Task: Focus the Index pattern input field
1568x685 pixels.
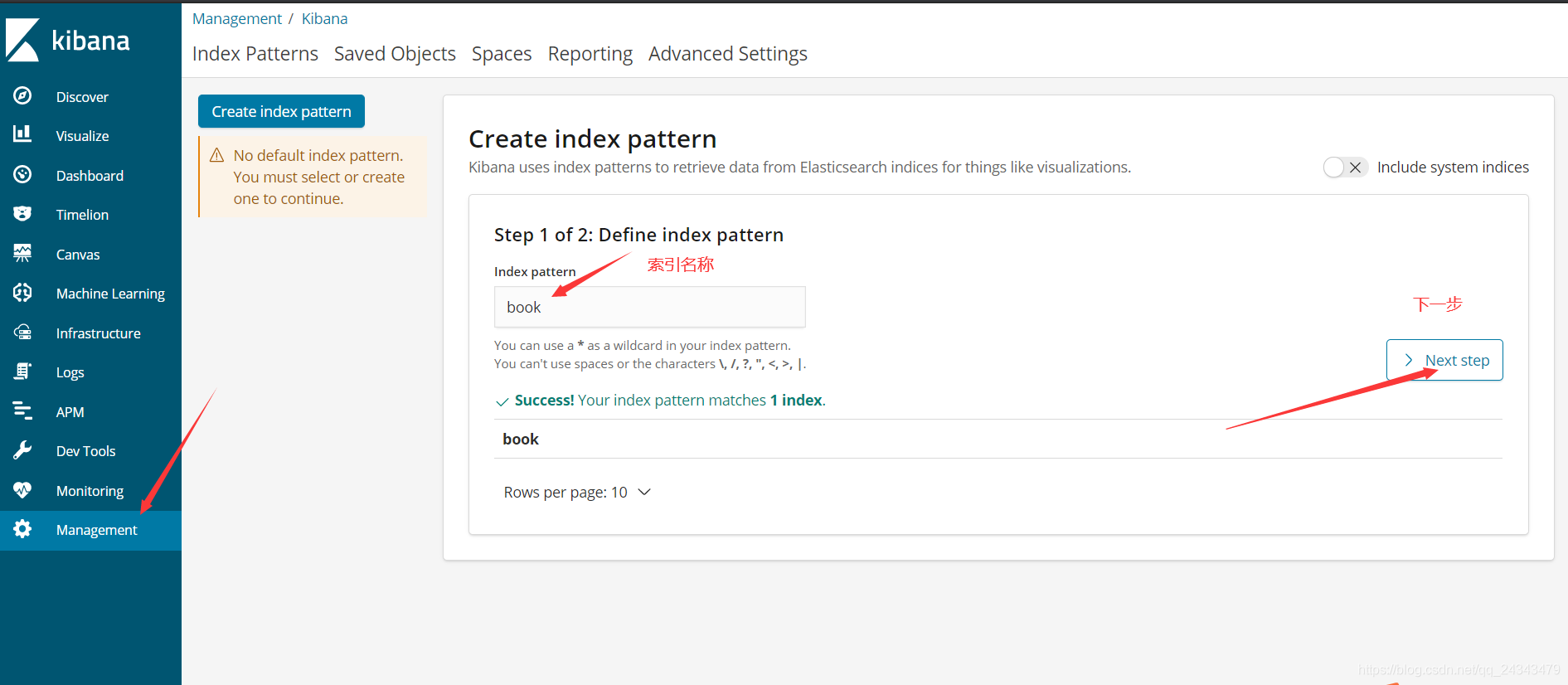Action: click(649, 307)
